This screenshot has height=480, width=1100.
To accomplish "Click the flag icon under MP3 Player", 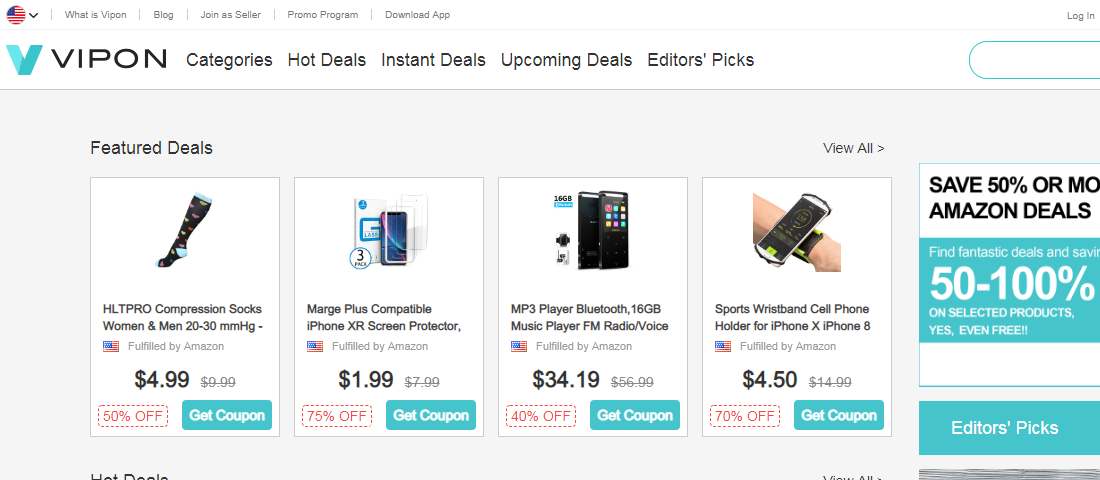I will tap(519, 347).
